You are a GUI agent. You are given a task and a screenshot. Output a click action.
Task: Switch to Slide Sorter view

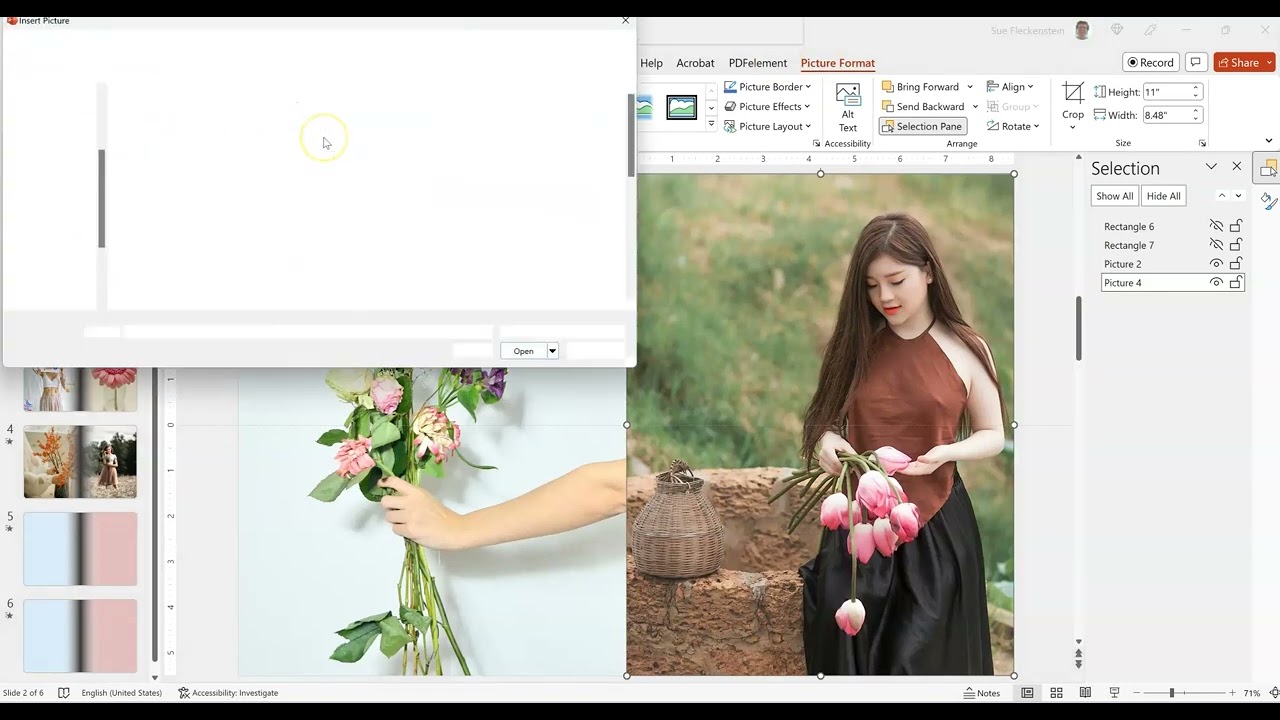[x=1056, y=693]
